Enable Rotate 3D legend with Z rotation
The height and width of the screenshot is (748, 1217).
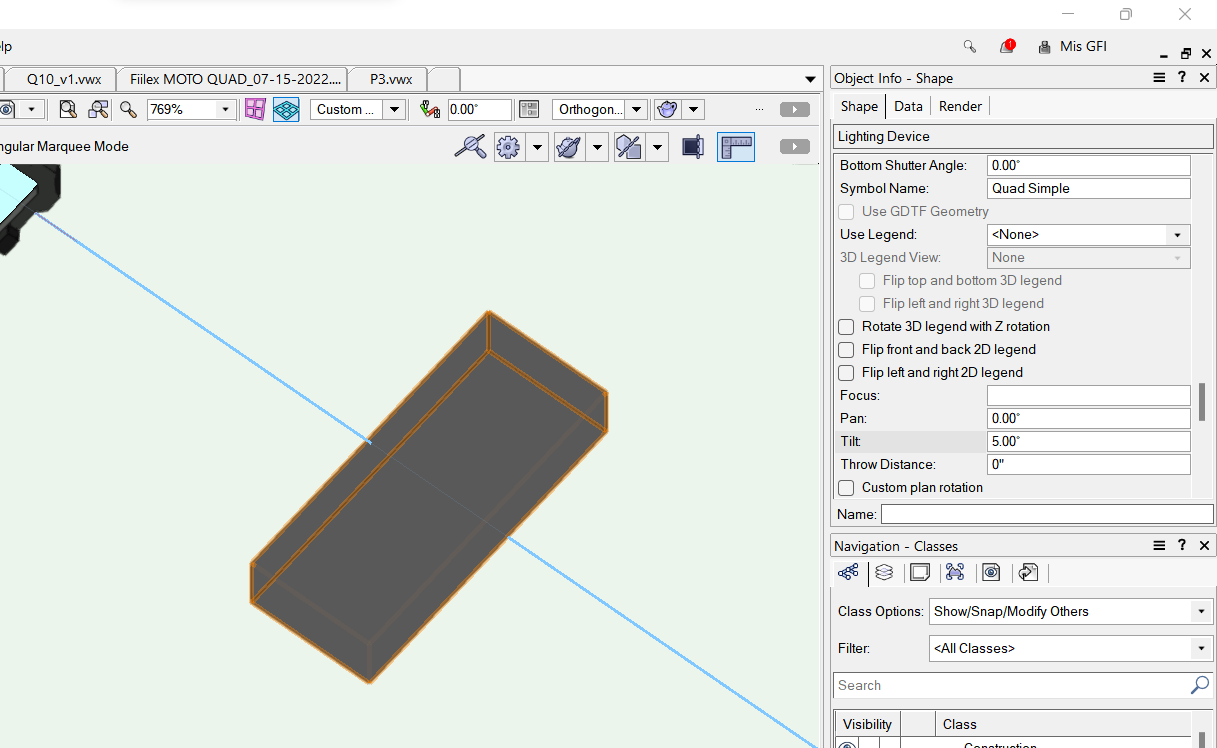click(845, 326)
